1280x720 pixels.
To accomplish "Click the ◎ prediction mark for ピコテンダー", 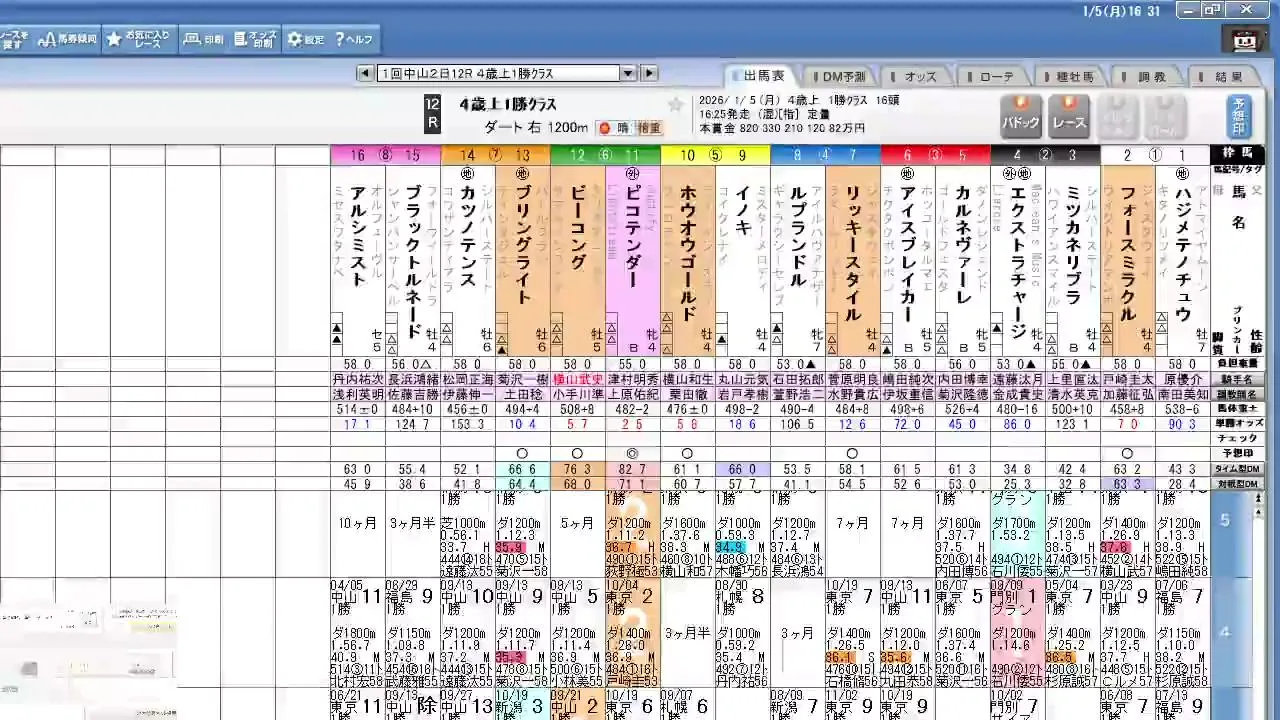I will click(x=632, y=454).
